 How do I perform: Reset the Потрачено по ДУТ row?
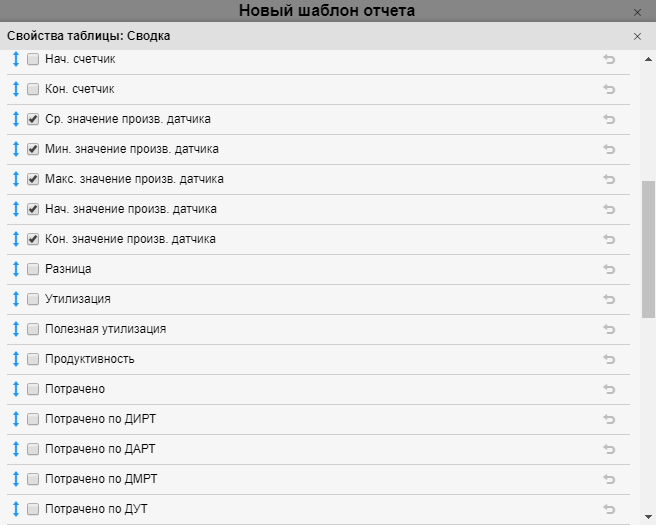609,509
